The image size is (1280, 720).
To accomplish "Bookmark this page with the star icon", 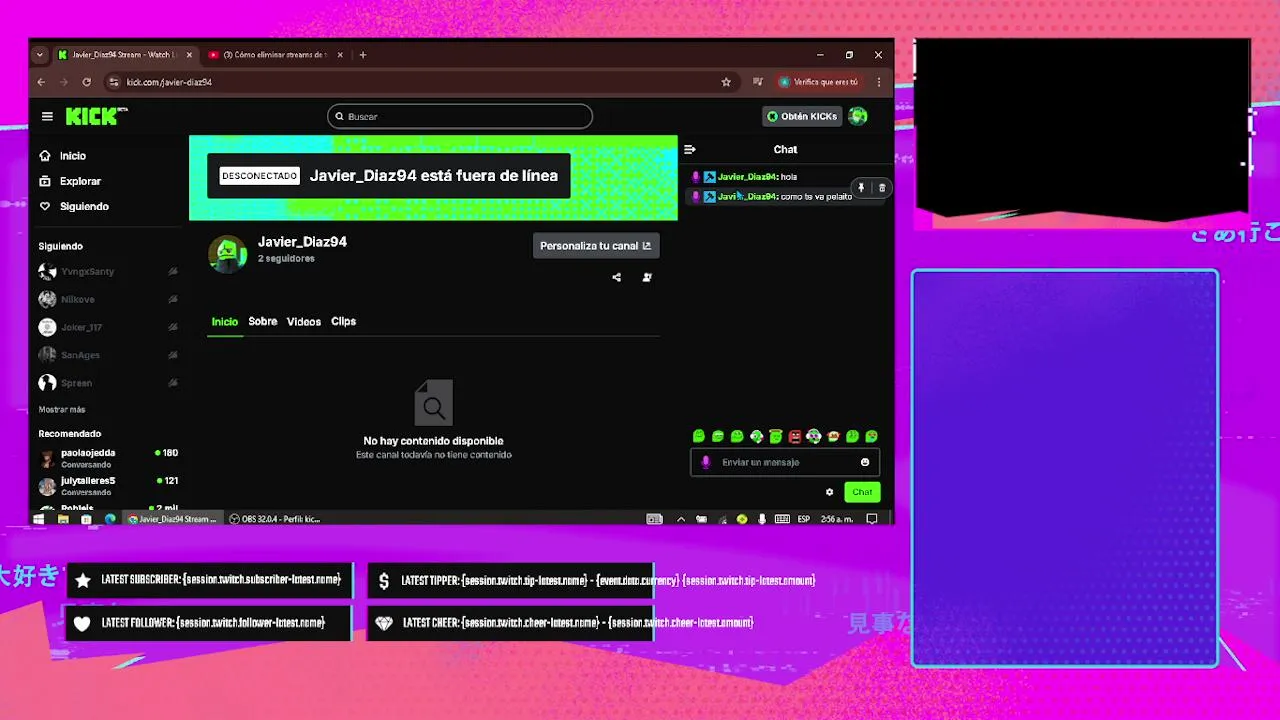I will tap(726, 82).
